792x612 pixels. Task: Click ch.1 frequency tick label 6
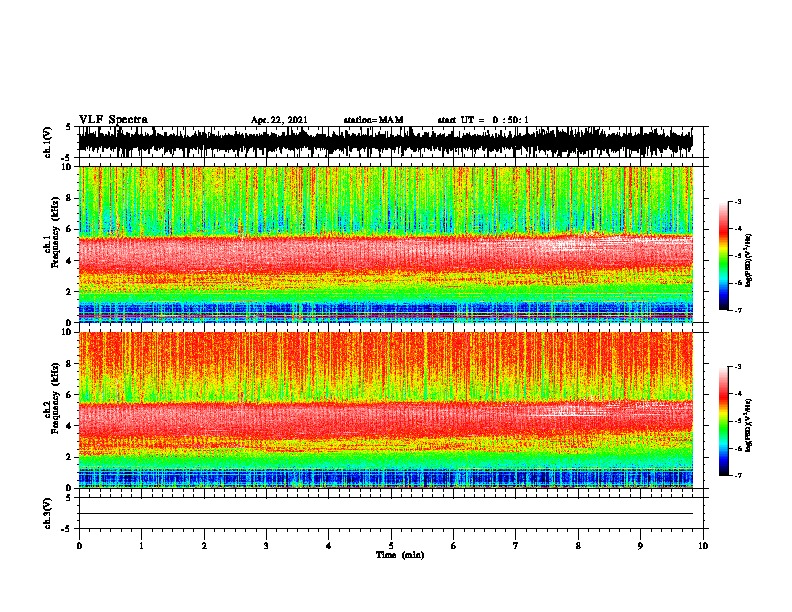point(70,230)
